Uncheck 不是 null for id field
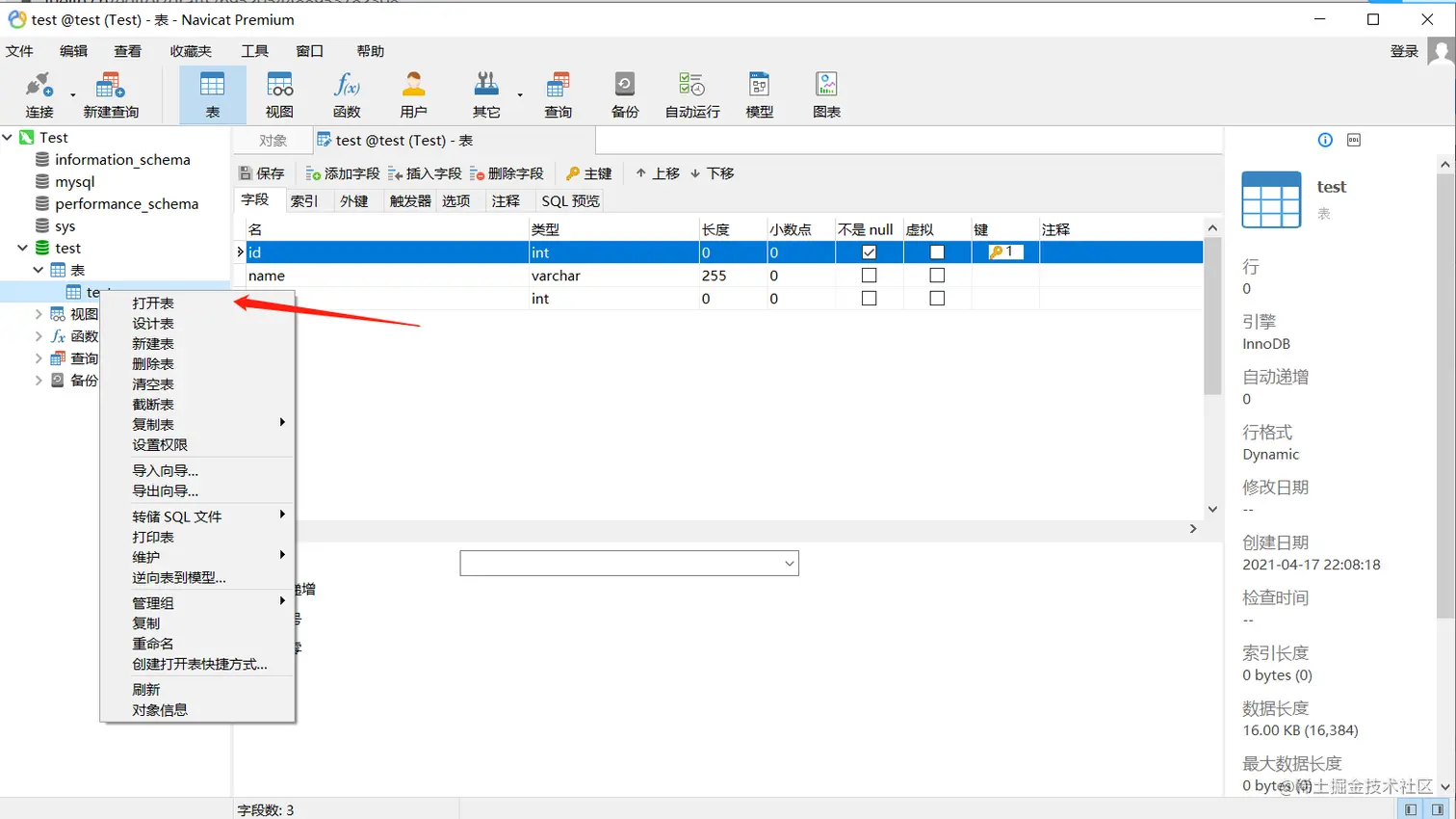The image size is (1456, 819). [869, 252]
